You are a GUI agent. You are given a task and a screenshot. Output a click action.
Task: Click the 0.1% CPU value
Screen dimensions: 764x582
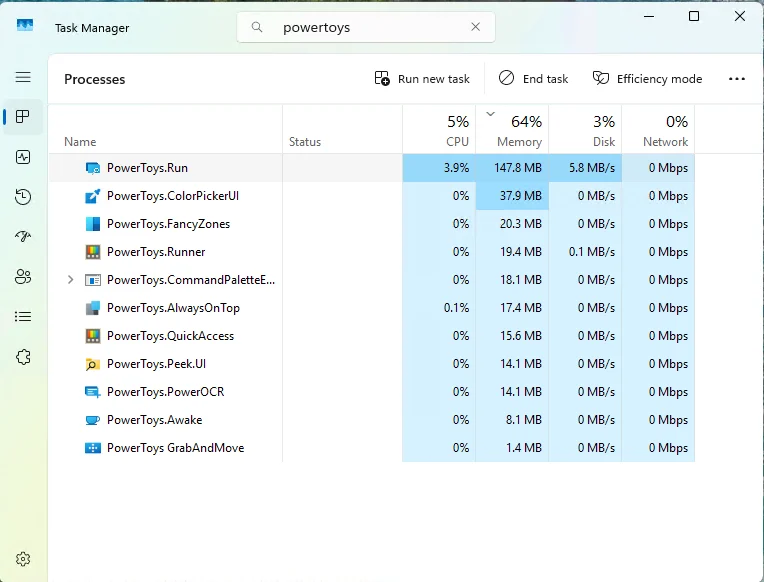(456, 308)
